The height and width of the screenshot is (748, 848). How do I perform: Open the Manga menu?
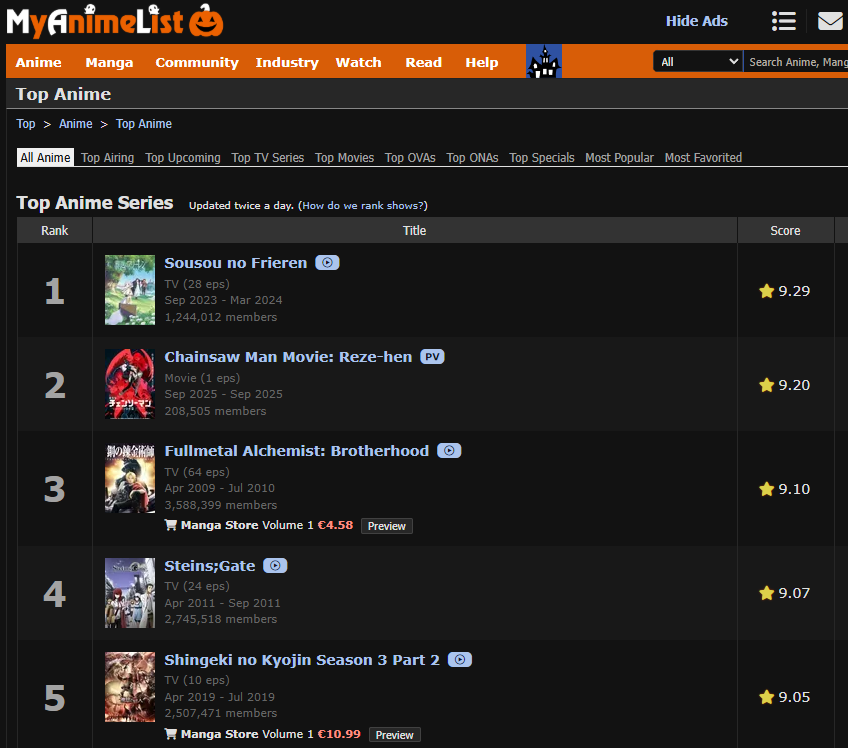tap(109, 62)
